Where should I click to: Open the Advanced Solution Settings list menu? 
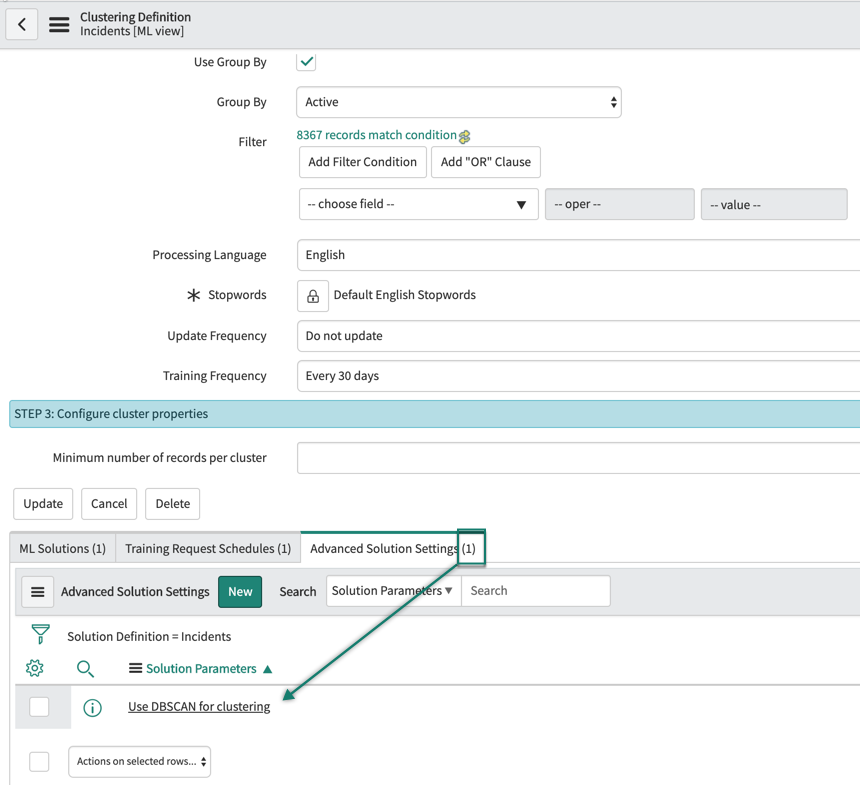coord(38,592)
